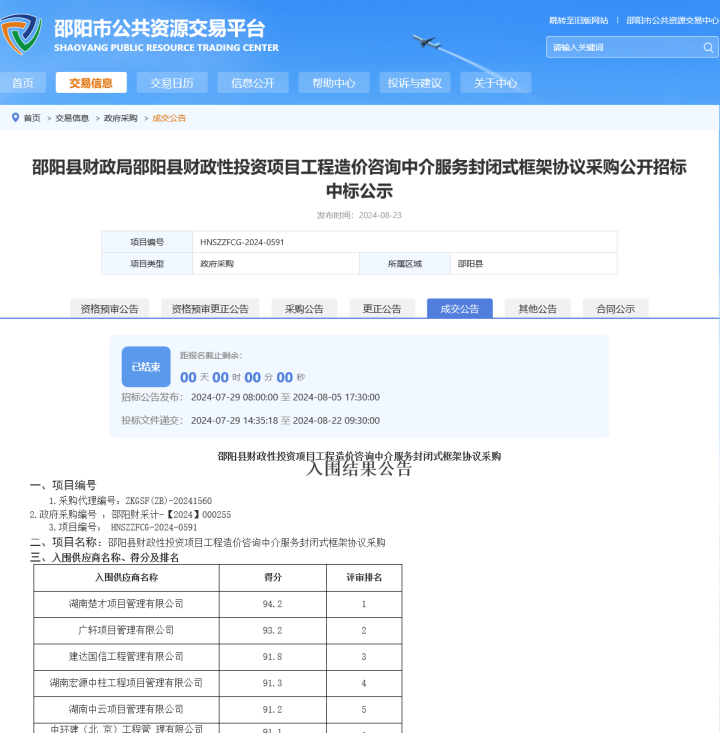The image size is (720, 733).
Task: Switch to the 资格预审更正公告 tab
Action: [210, 309]
